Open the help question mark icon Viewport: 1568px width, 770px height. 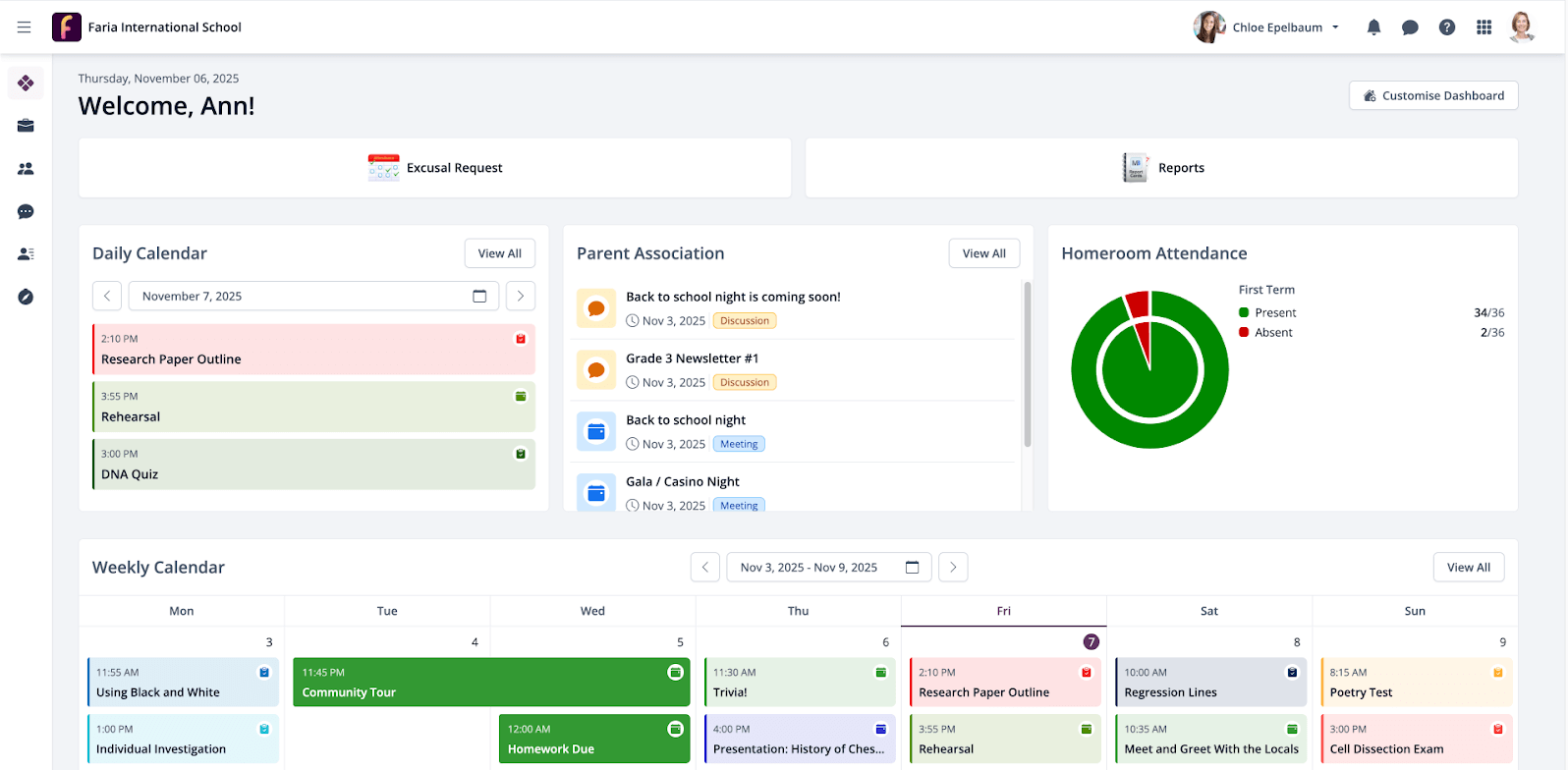[1447, 27]
